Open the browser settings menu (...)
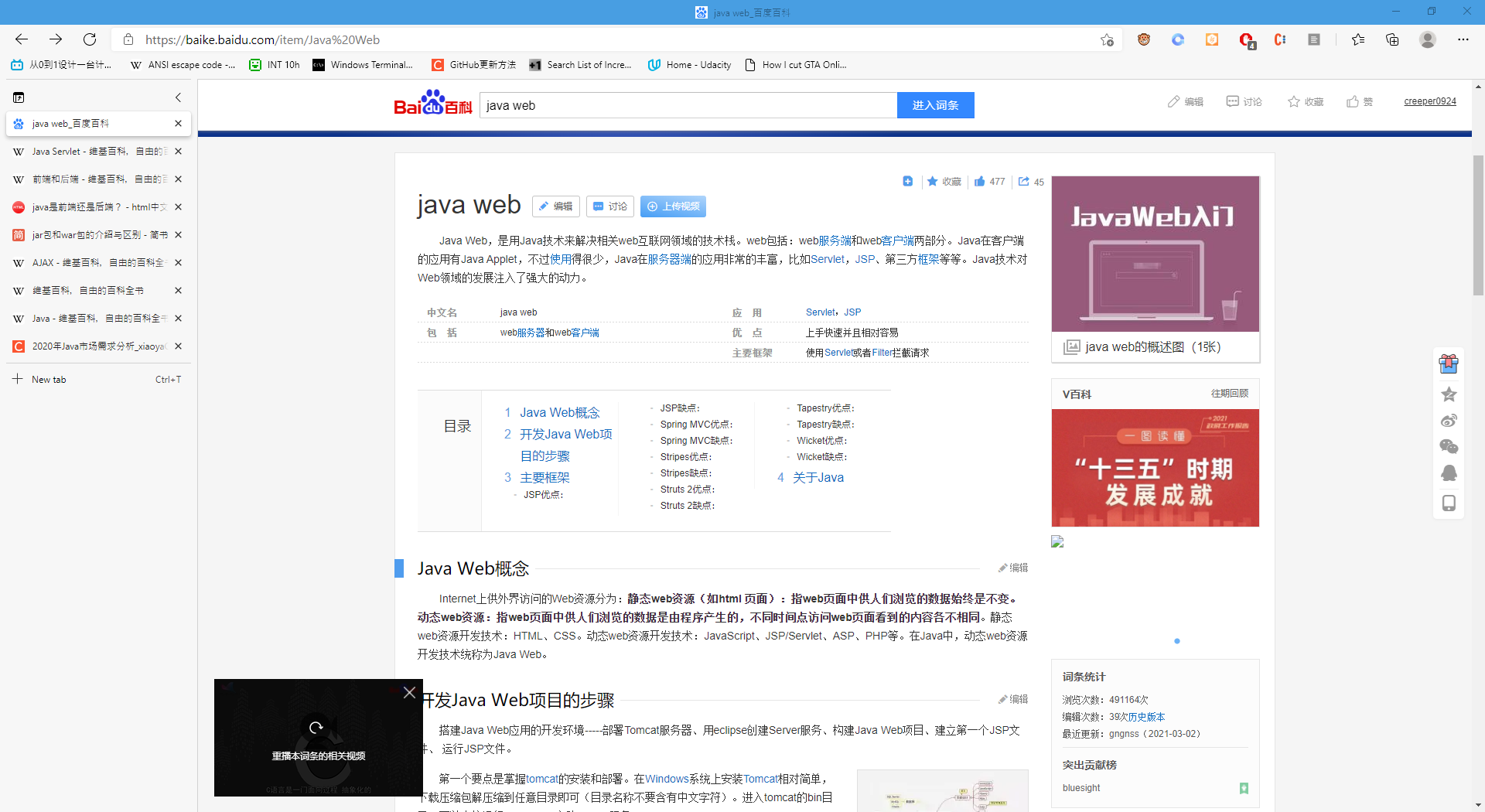The height and width of the screenshot is (812, 1485). (1464, 39)
